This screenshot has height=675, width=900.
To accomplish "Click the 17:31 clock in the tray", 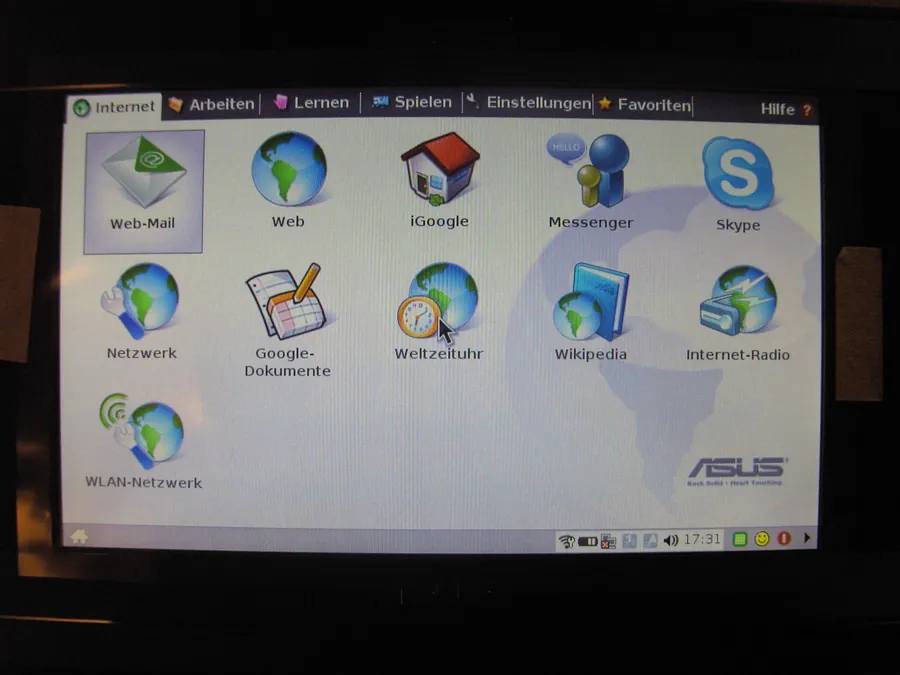I will click(702, 540).
